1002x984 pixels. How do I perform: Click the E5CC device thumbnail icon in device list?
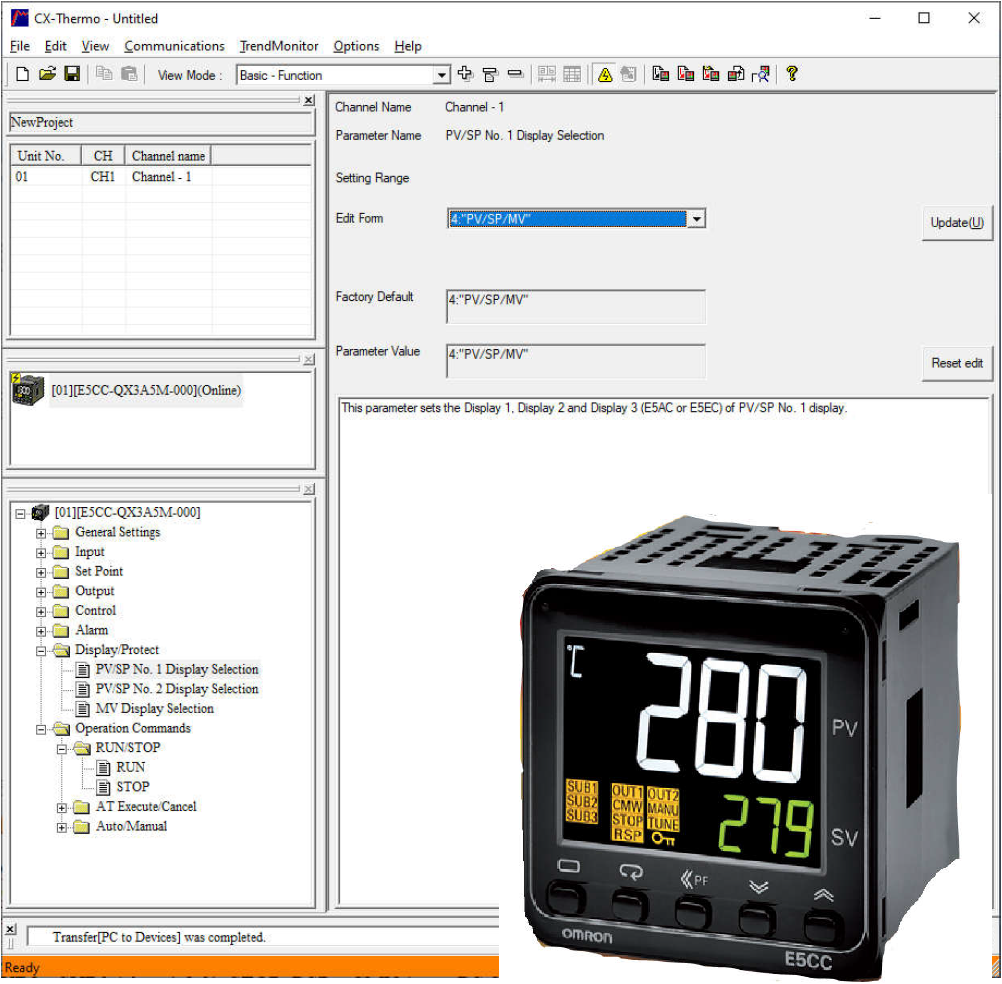[27, 389]
